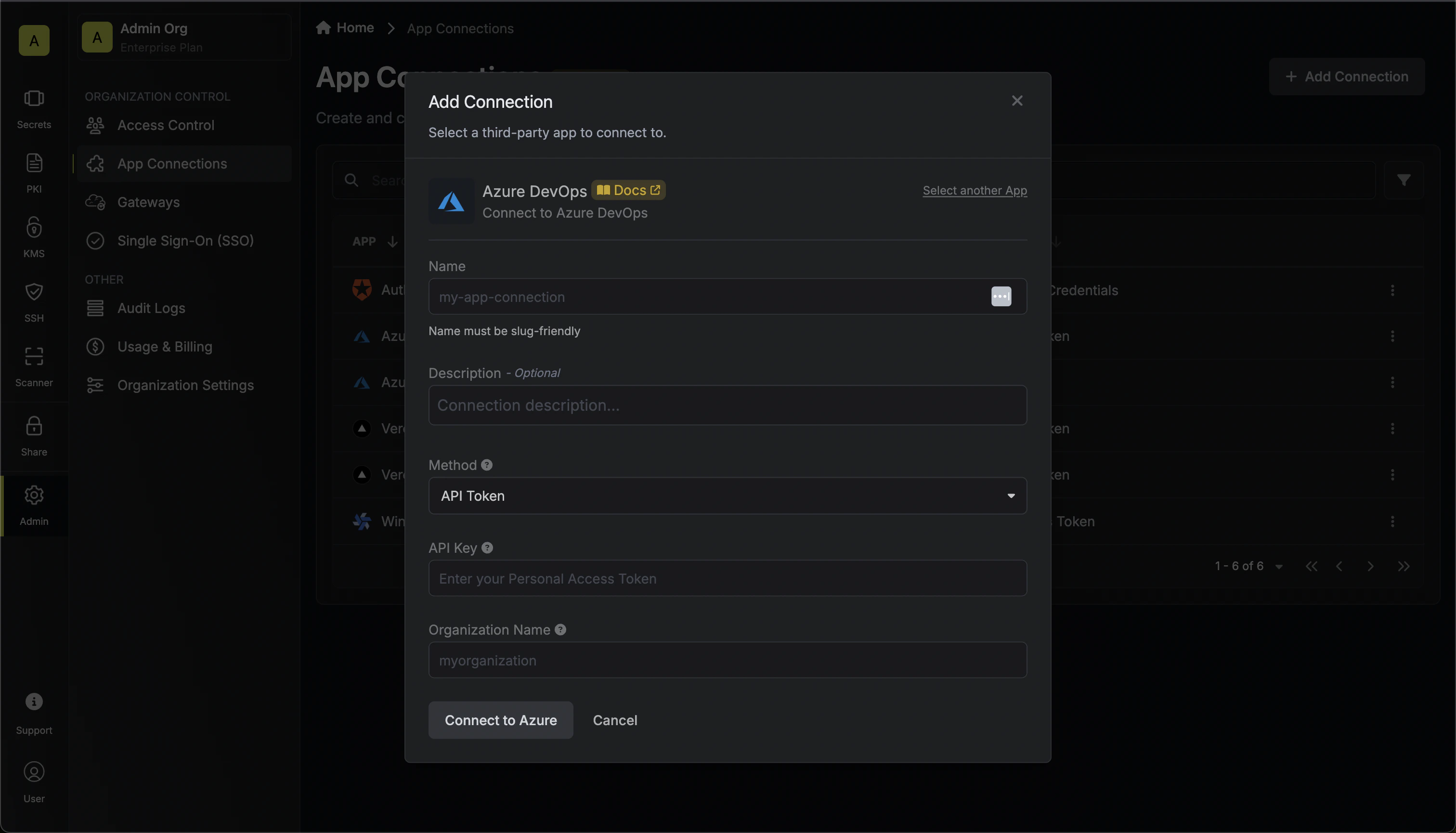Viewport: 1456px width, 833px height.
Task: Open row actions for the Credentials row
Action: click(x=1392, y=290)
